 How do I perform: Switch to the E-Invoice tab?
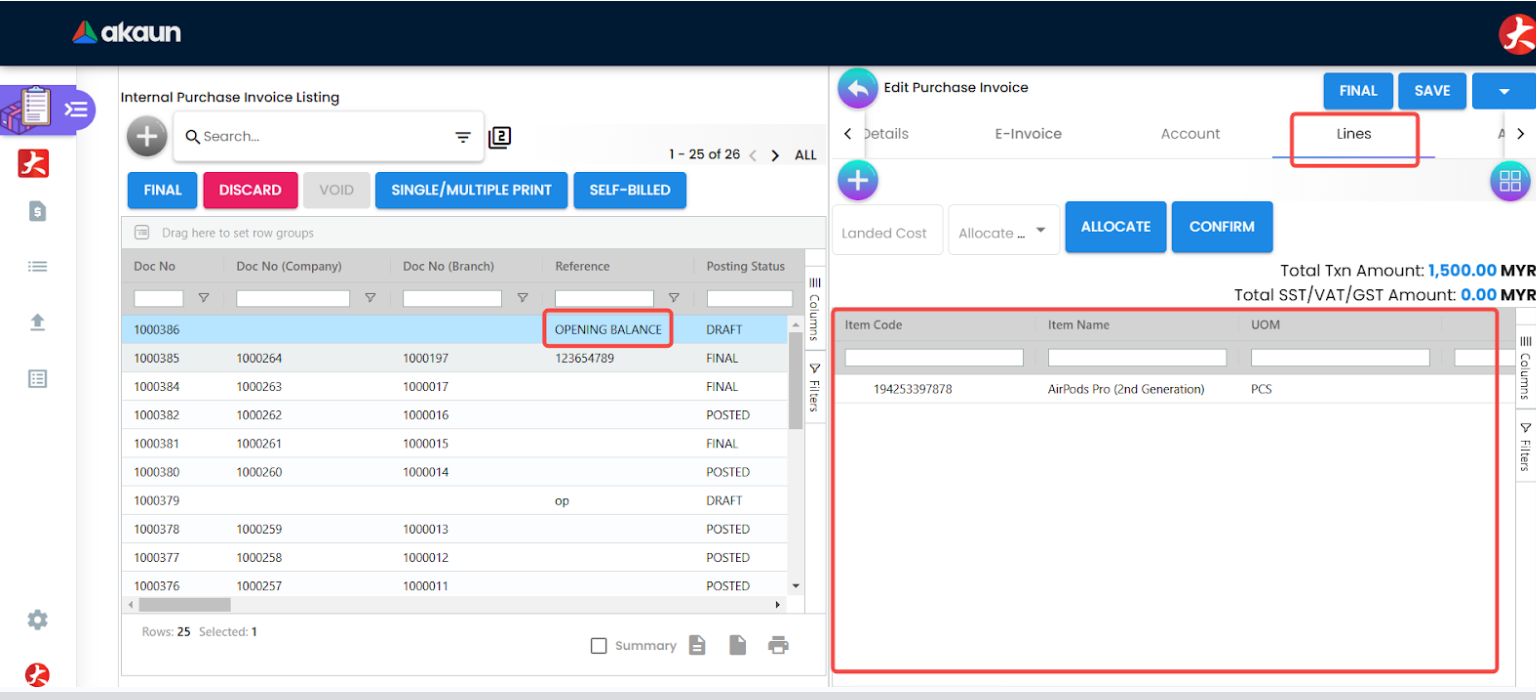coord(1027,134)
